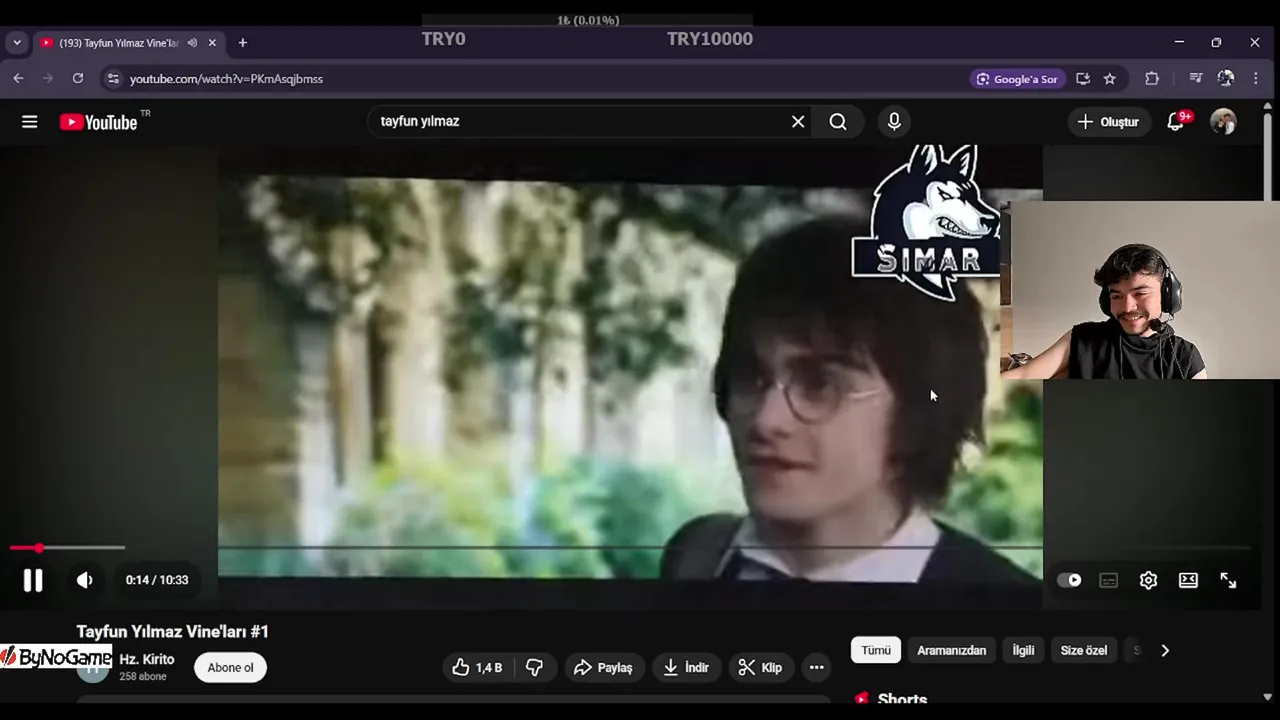Open the YouTube guide hamburger menu
1280x720 pixels.
pos(30,122)
